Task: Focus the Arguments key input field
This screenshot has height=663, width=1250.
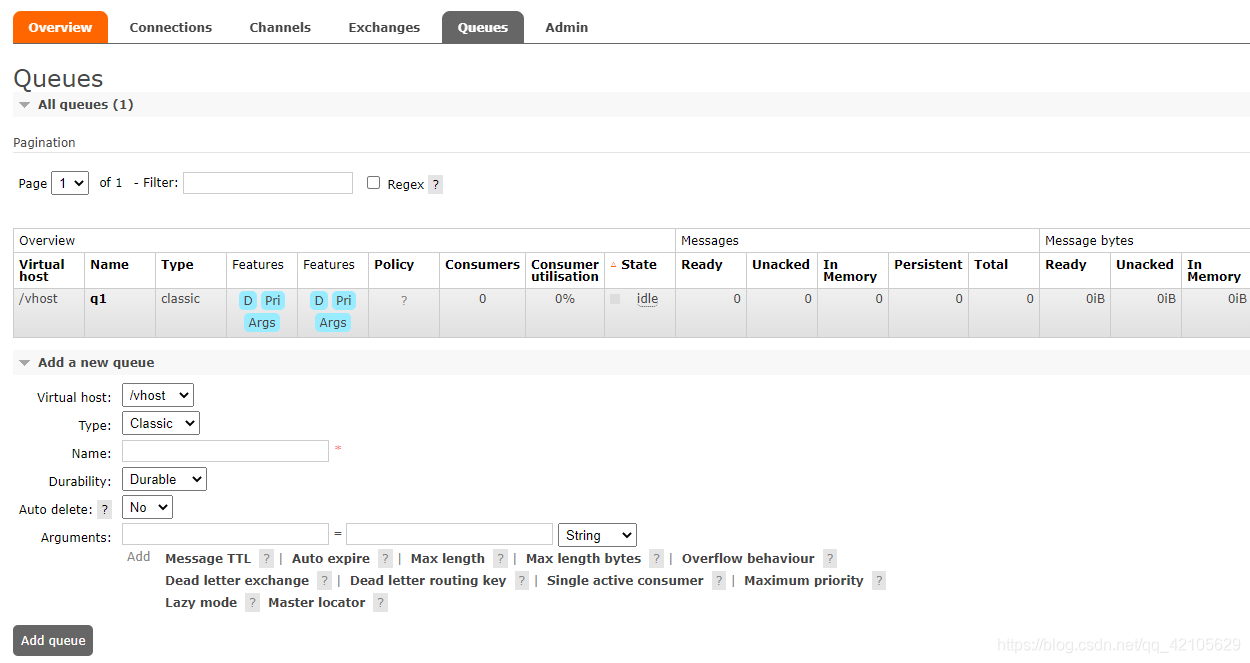Action: tap(225, 535)
